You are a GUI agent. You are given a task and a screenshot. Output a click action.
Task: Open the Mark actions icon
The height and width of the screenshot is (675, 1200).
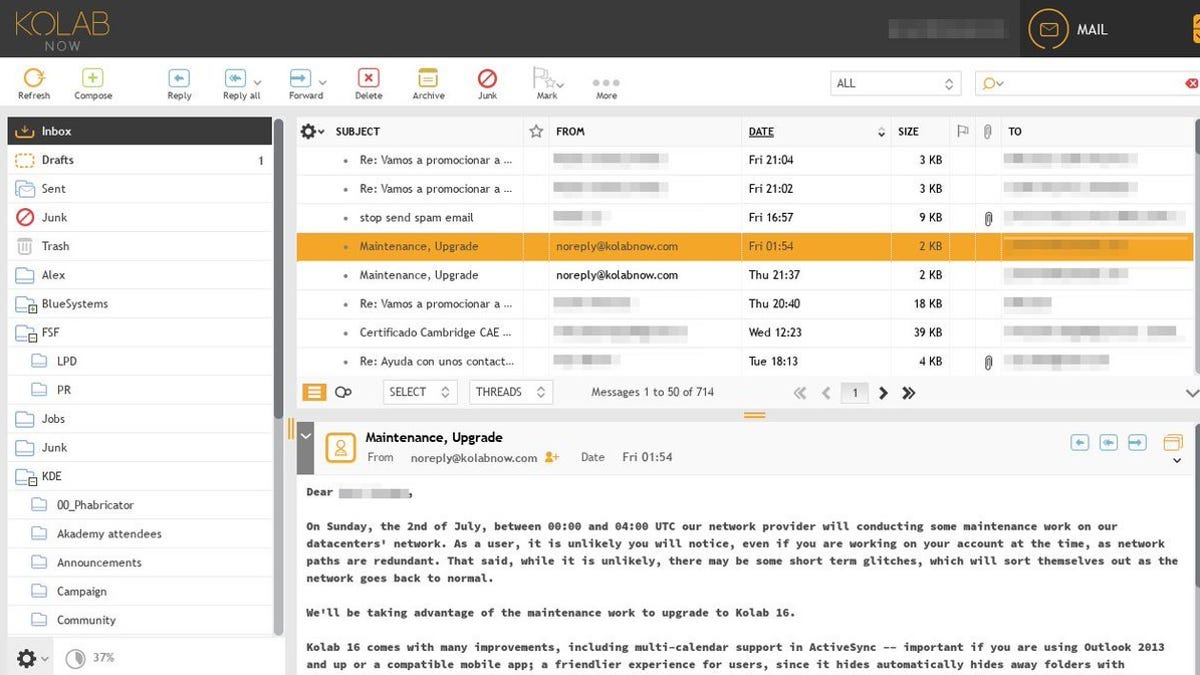click(x=543, y=78)
